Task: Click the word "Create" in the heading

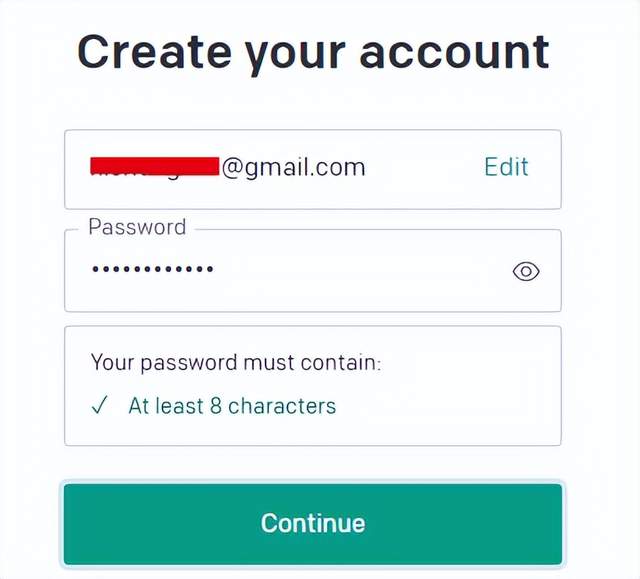Action: pyautogui.click(x=151, y=51)
